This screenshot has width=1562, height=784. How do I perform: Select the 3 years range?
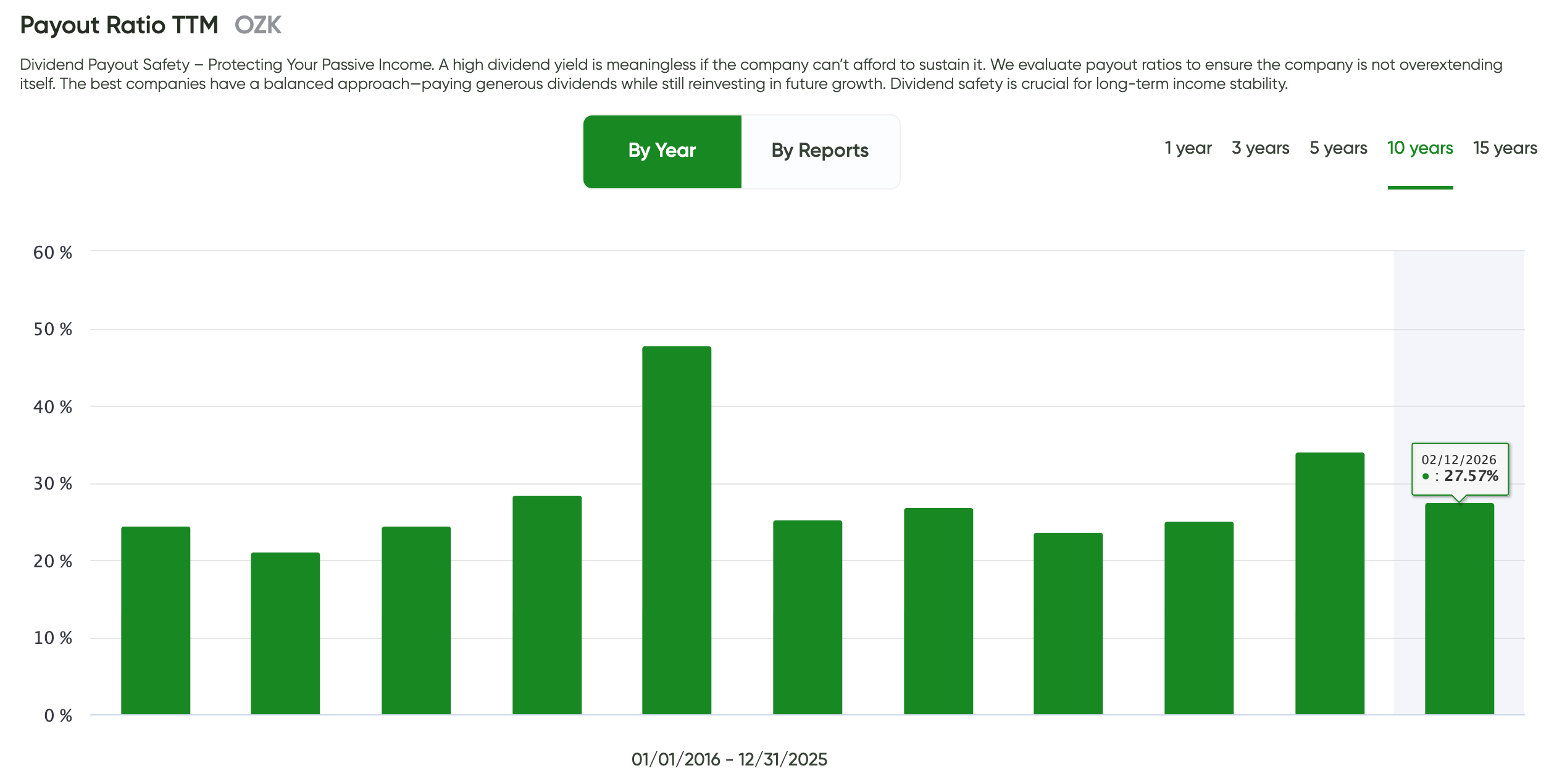click(x=1260, y=148)
